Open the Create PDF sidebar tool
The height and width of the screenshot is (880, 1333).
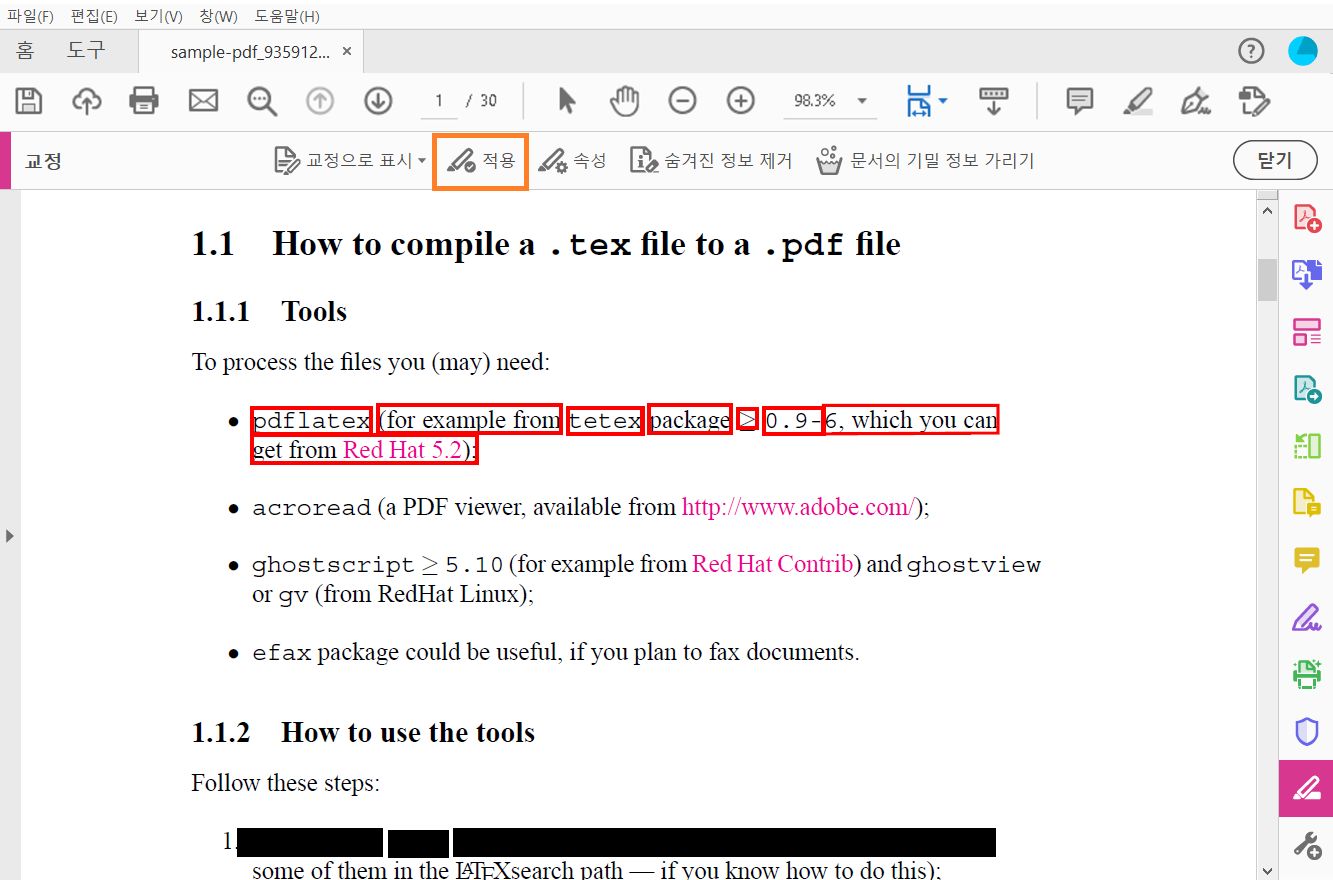[1307, 218]
